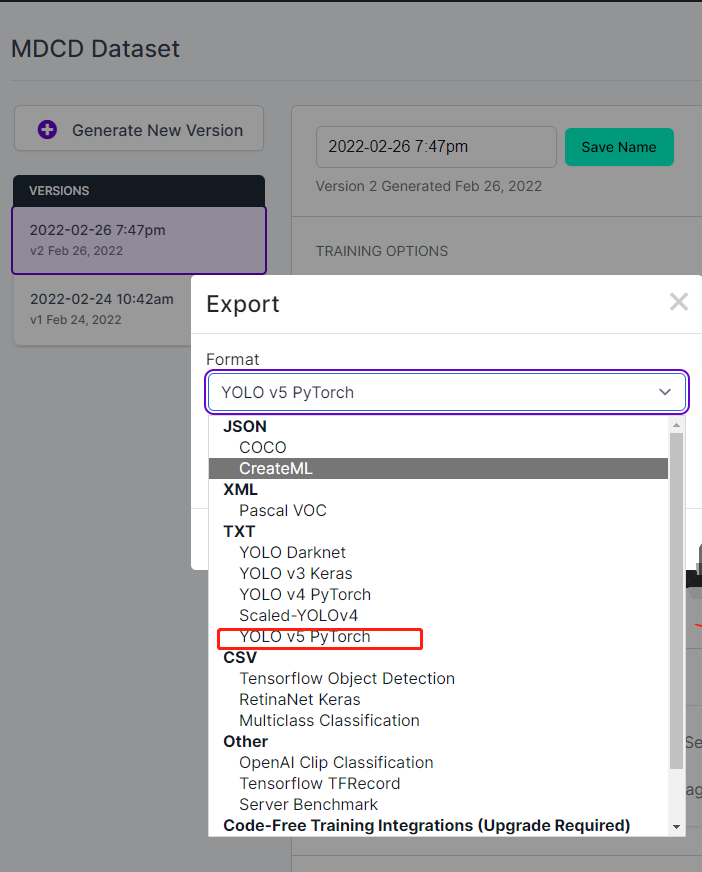Screen dimensions: 702x872
Task: Choose YOLO v4 PyTorch format option
Action: (x=438, y=594)
